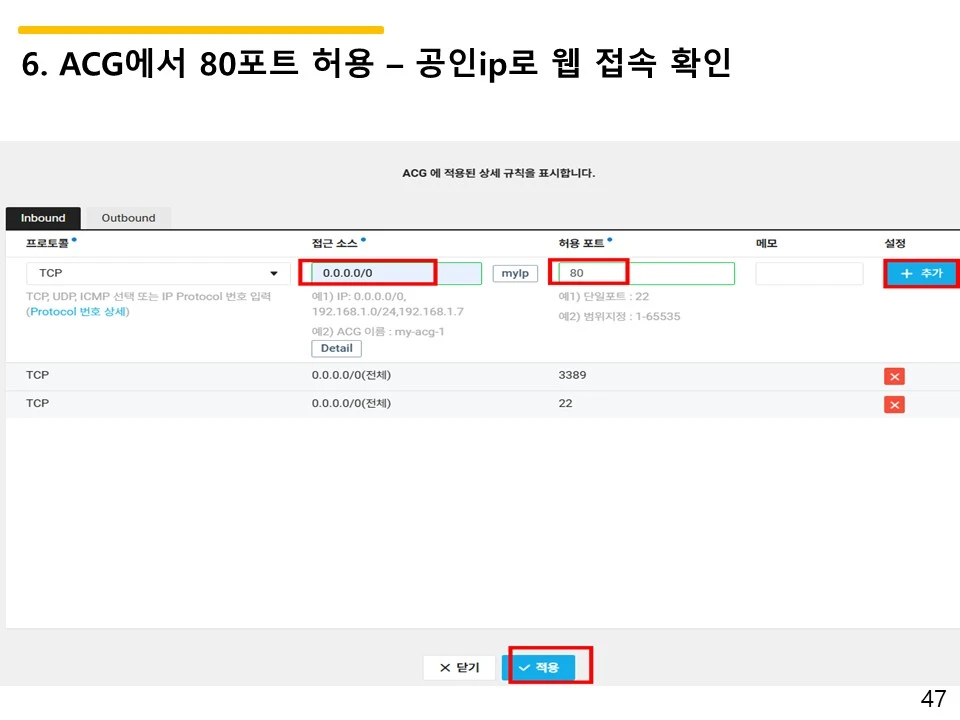Switch to the Outbound tab

(127, 217)
